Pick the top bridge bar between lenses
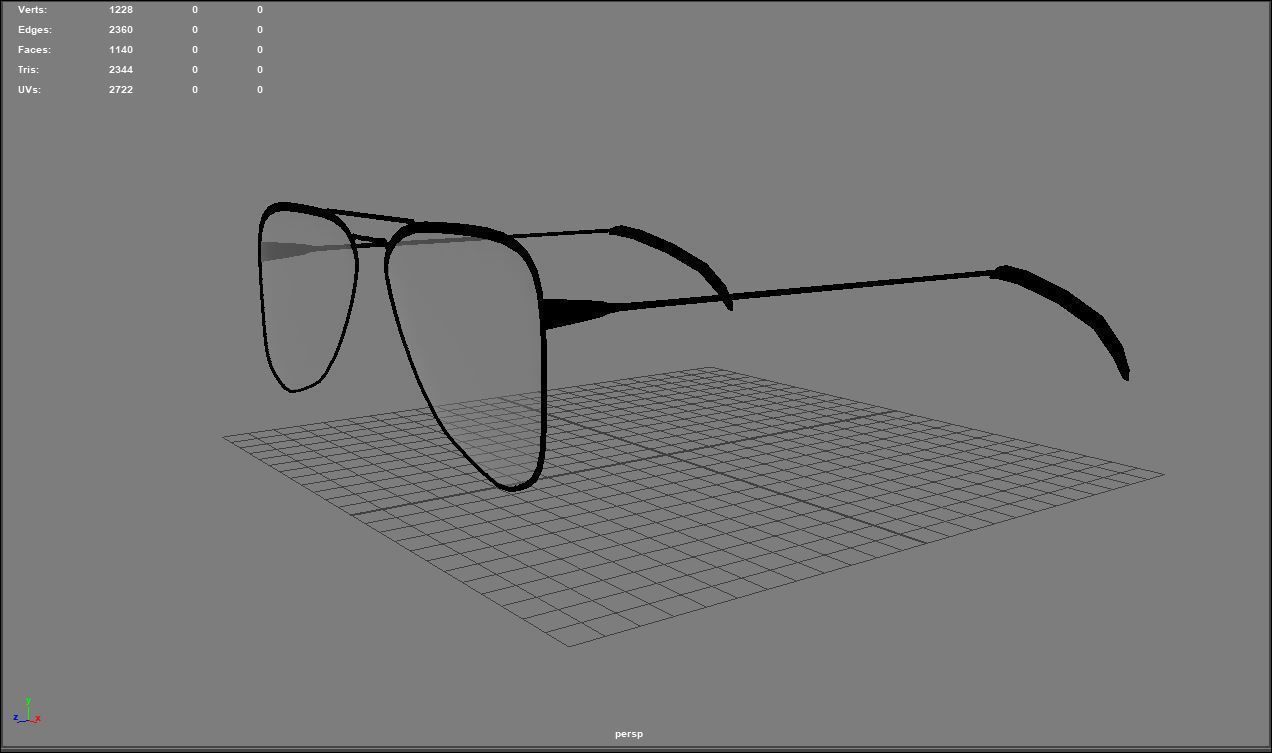 (369, 216)
